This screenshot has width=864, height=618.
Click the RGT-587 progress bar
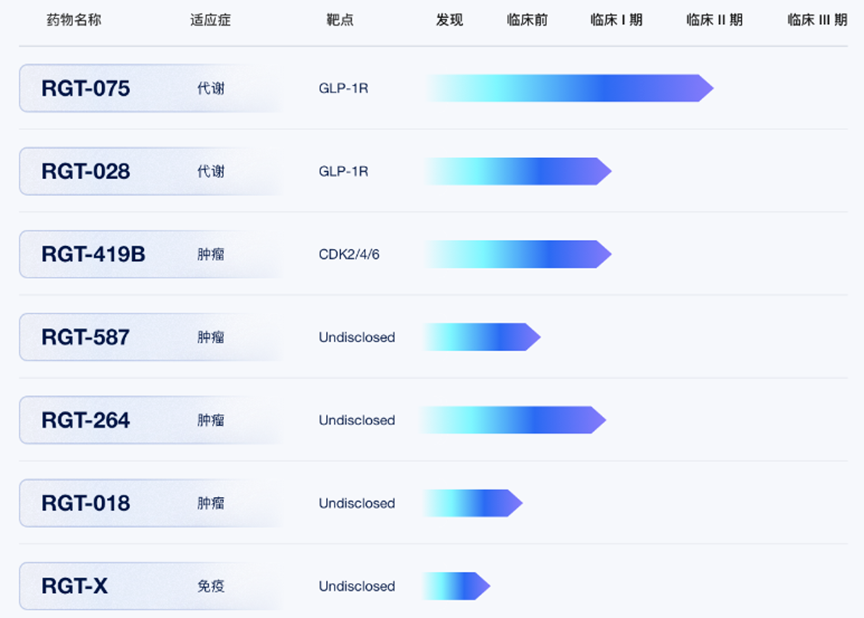(x=482, y=338)
